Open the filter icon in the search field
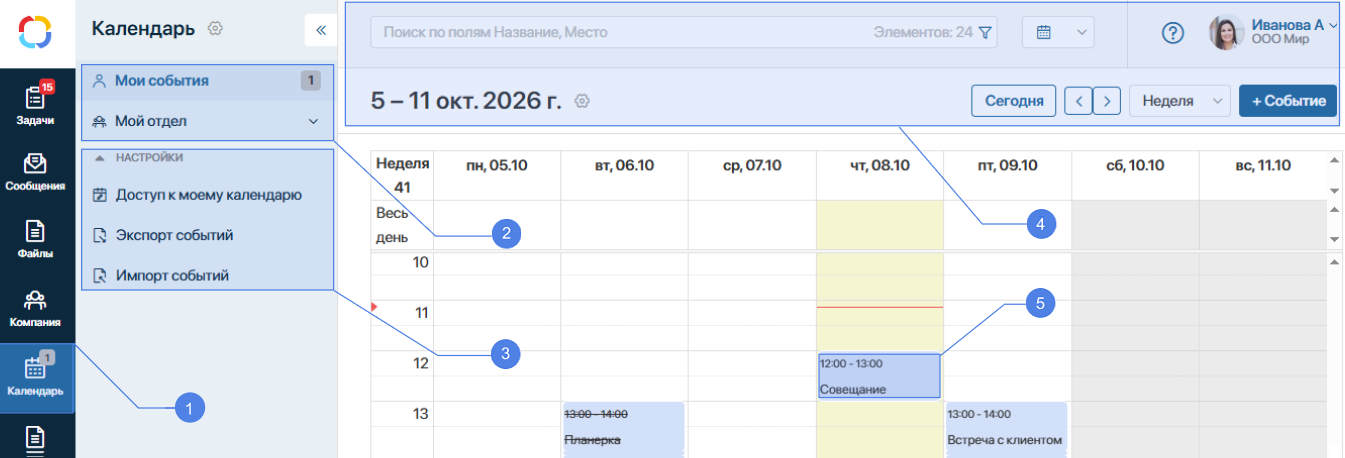Image resolution: width=1345 pixels, height=458 pixels. (985, 32)
